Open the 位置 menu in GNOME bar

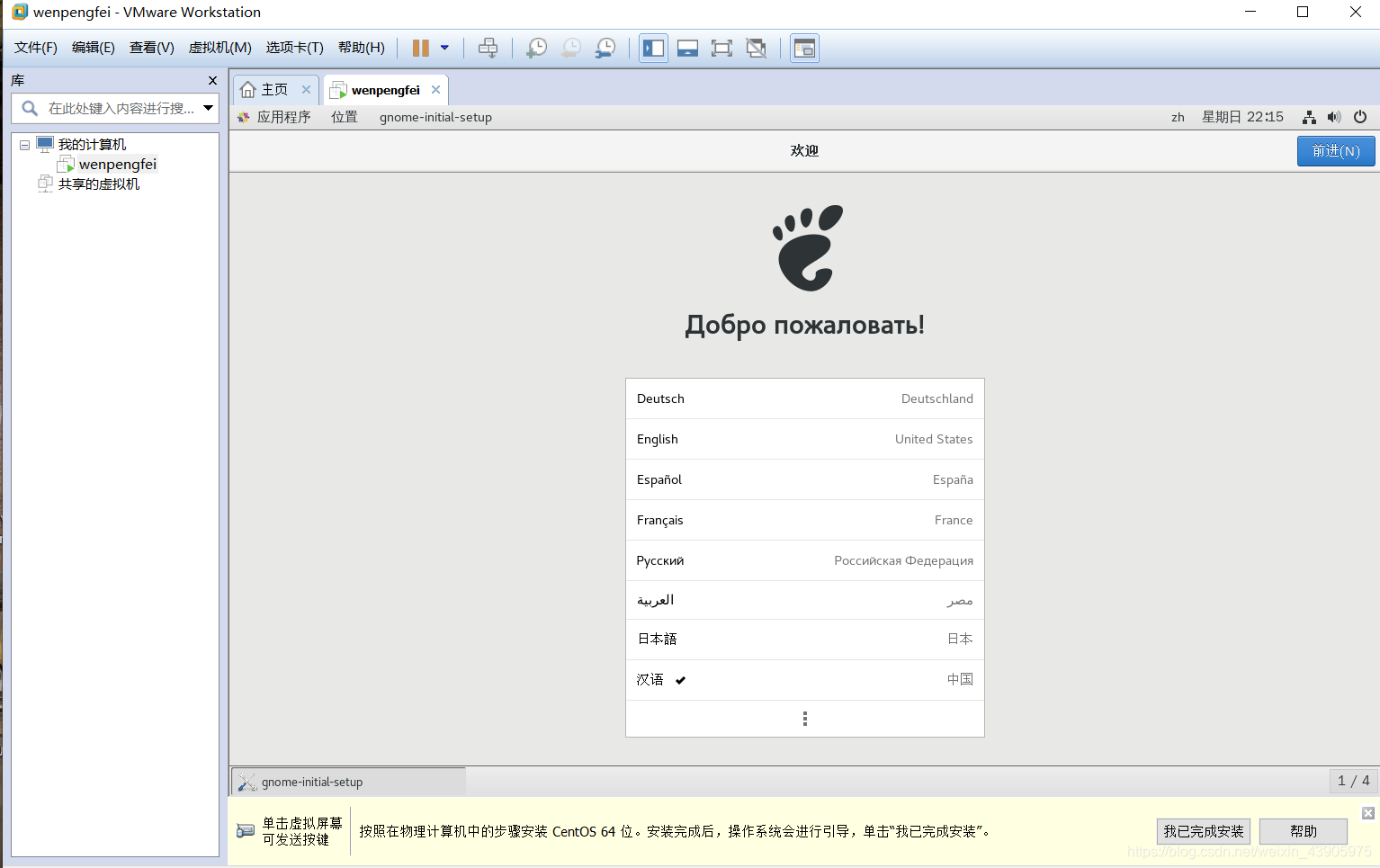click(345, 117)
